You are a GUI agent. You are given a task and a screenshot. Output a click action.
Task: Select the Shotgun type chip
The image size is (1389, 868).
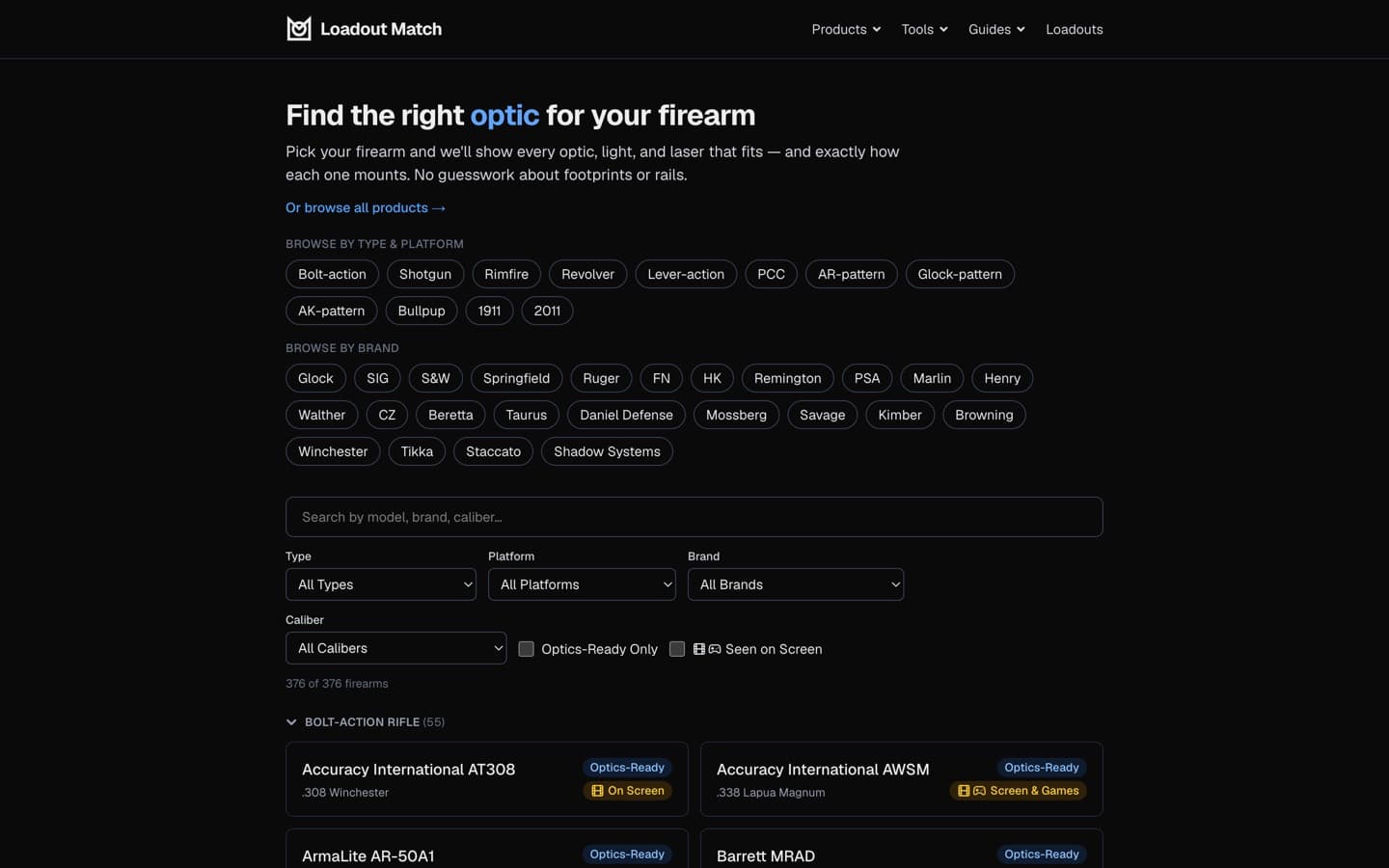point(425,274)
